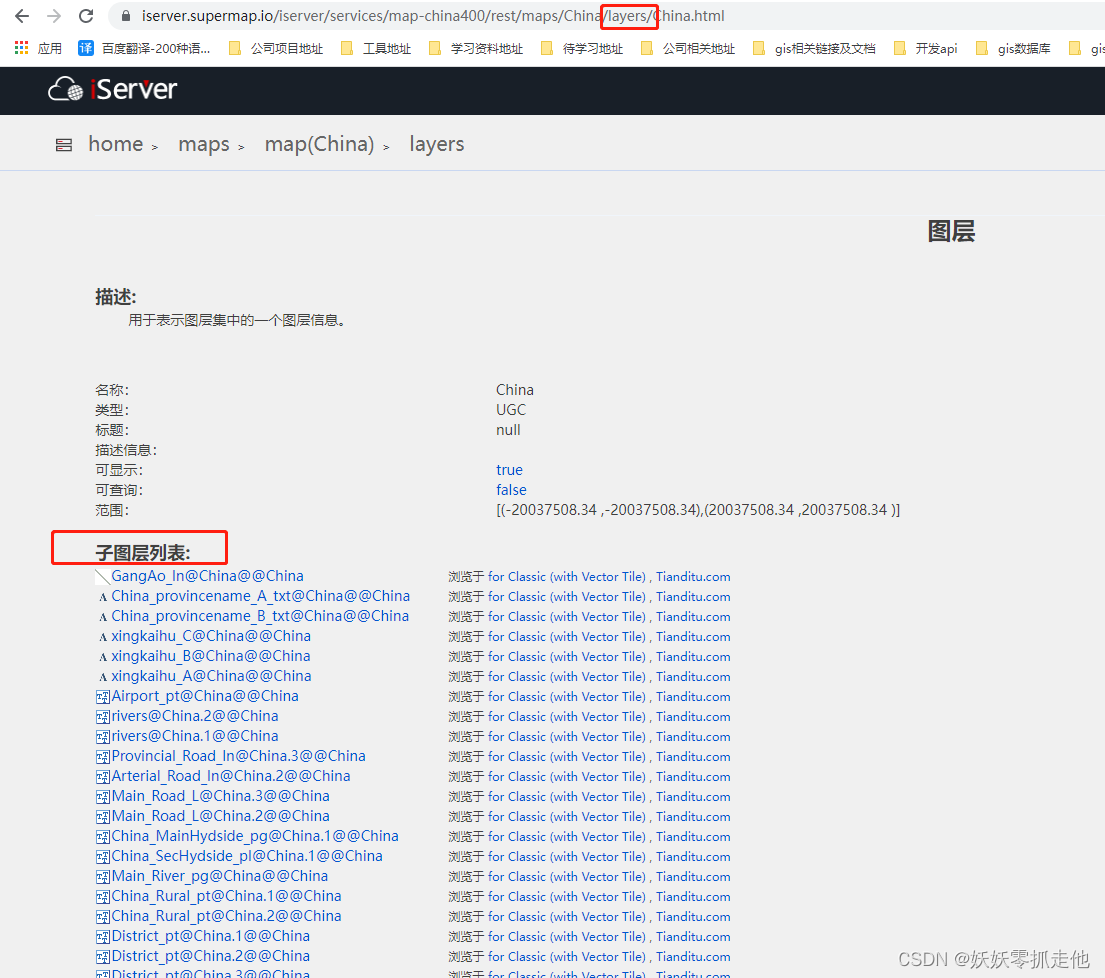Open China_Rural_pt@China.1@@China layer
Screen dimensions: 1105x978
(226, 896)
